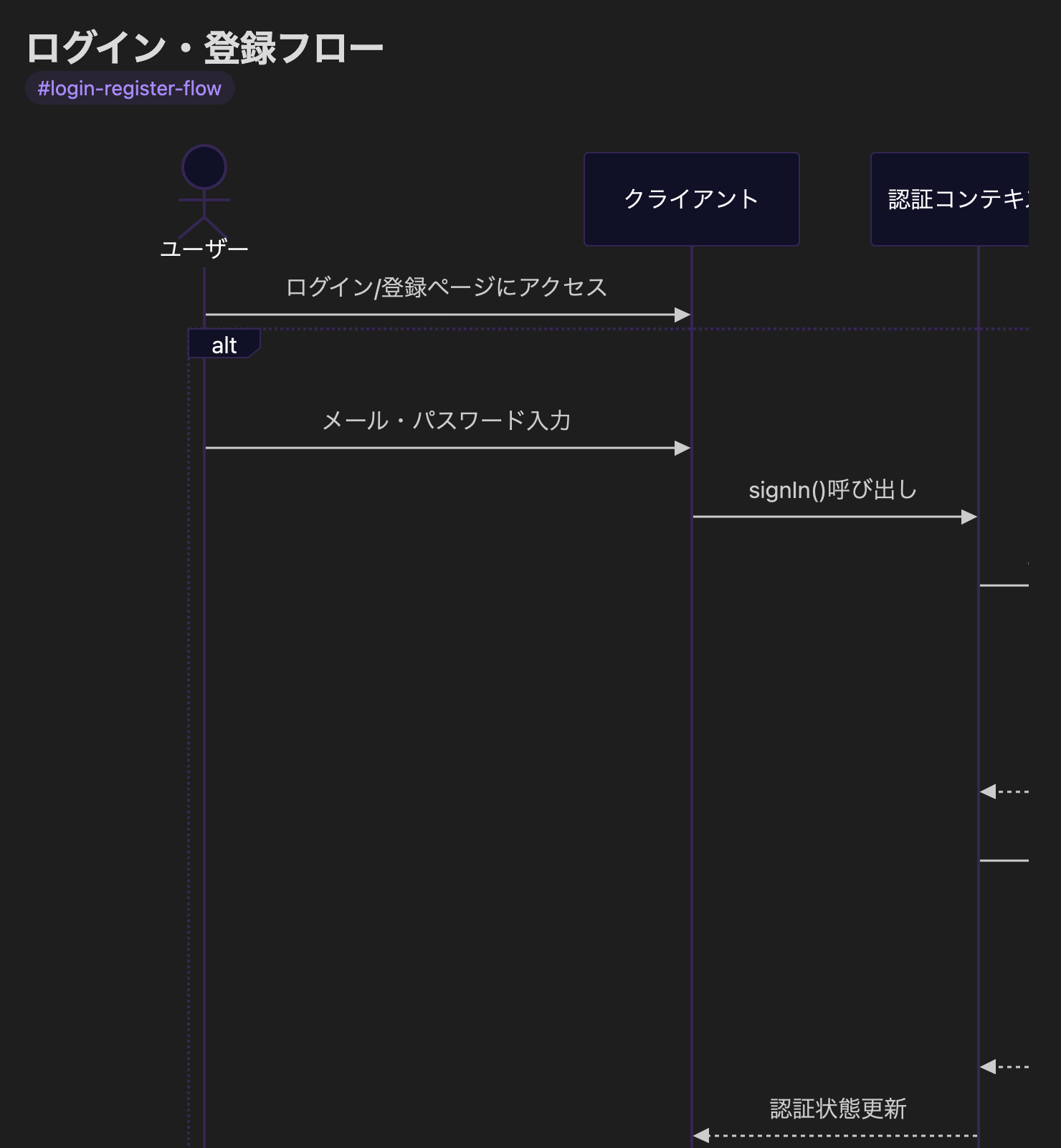Select the ユーザー actor figure

click(204, 192)
